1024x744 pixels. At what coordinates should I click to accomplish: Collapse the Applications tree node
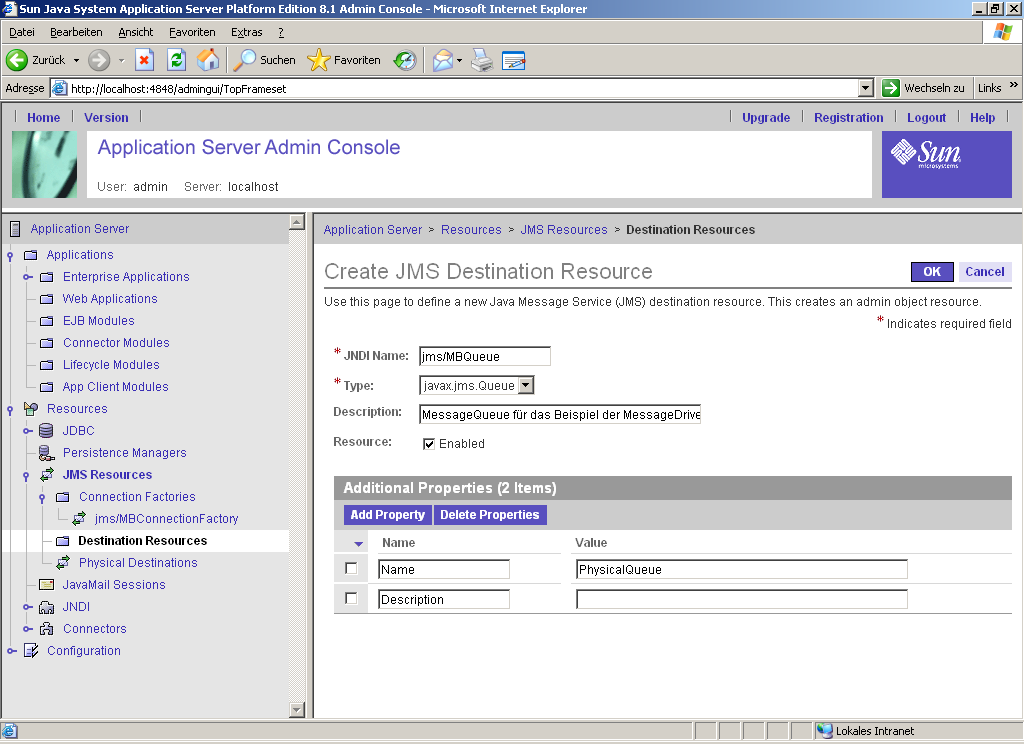10,255
